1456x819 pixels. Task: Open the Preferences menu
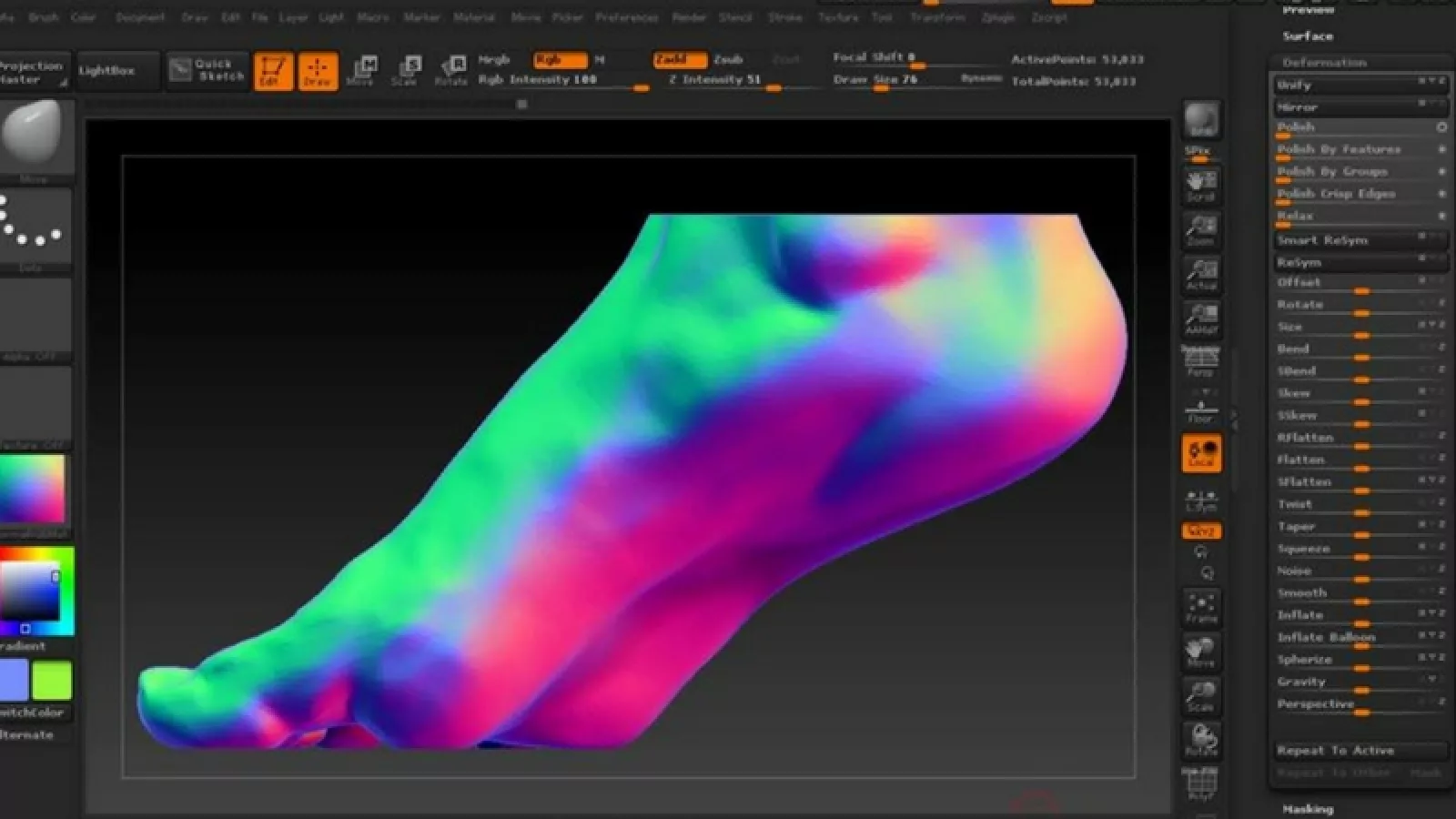(x=626, y=17)
